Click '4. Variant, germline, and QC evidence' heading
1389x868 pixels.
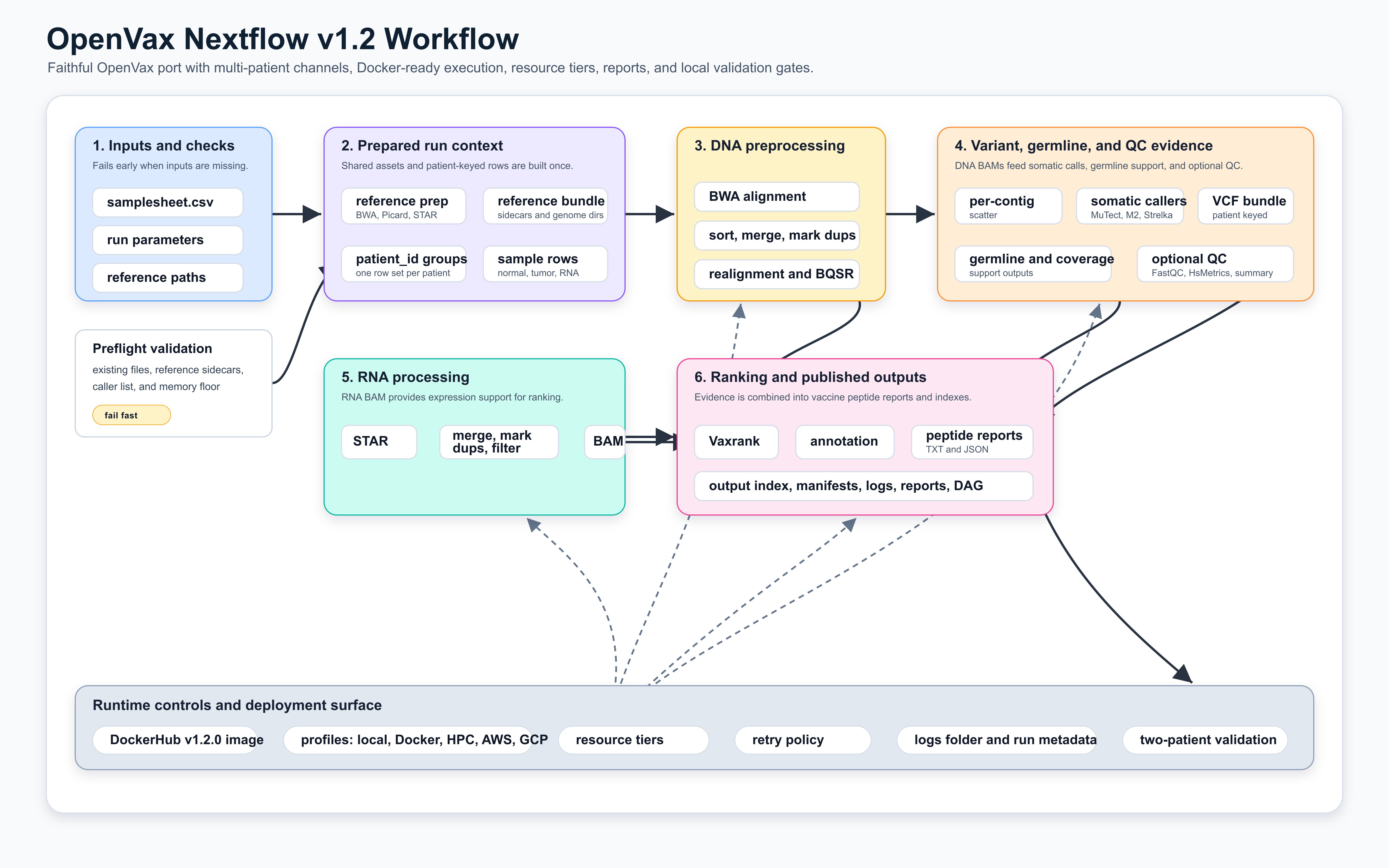tap(1084, 146)
